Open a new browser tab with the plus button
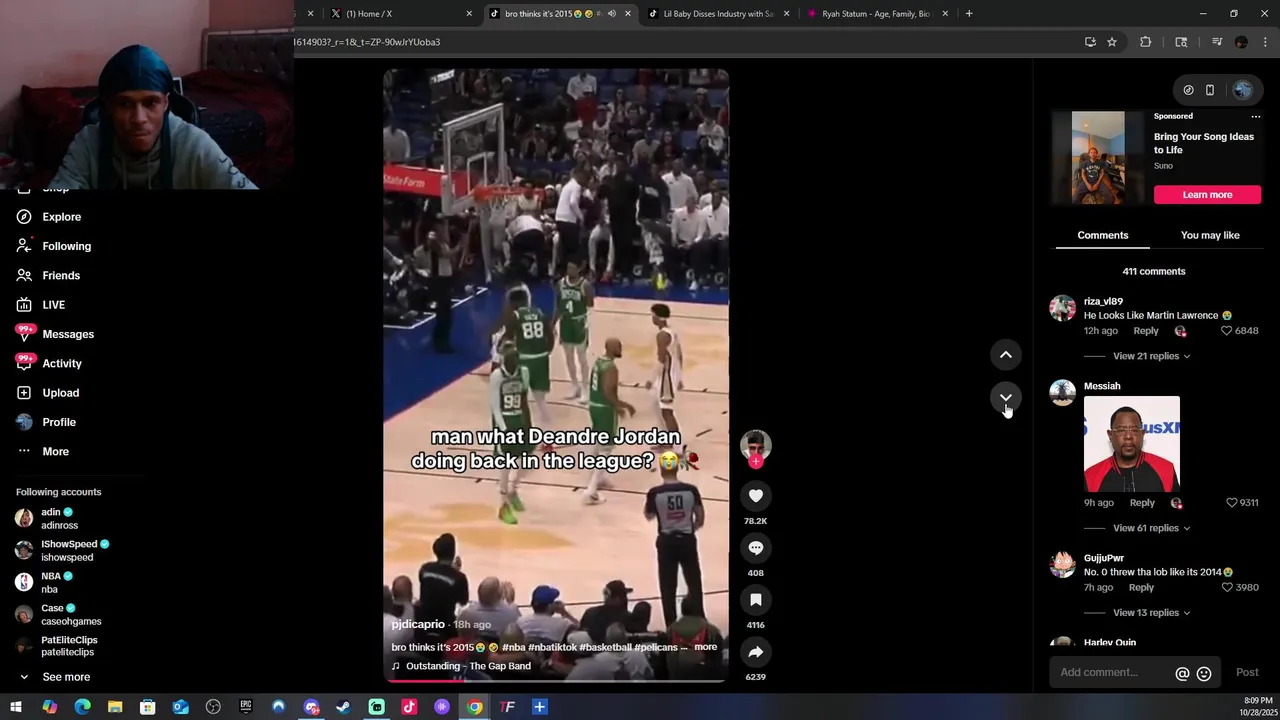The width and height of the screenshot is (1280, 720). coord(969,14)
